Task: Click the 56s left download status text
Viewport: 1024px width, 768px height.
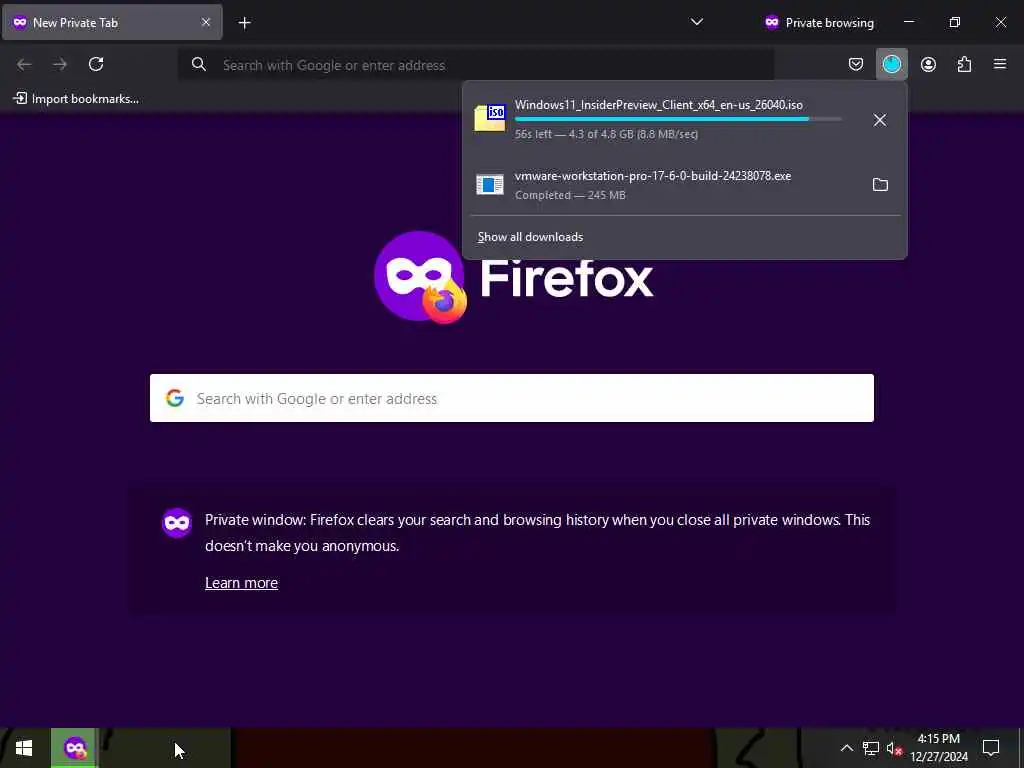Action: click(x=606, y=134)
